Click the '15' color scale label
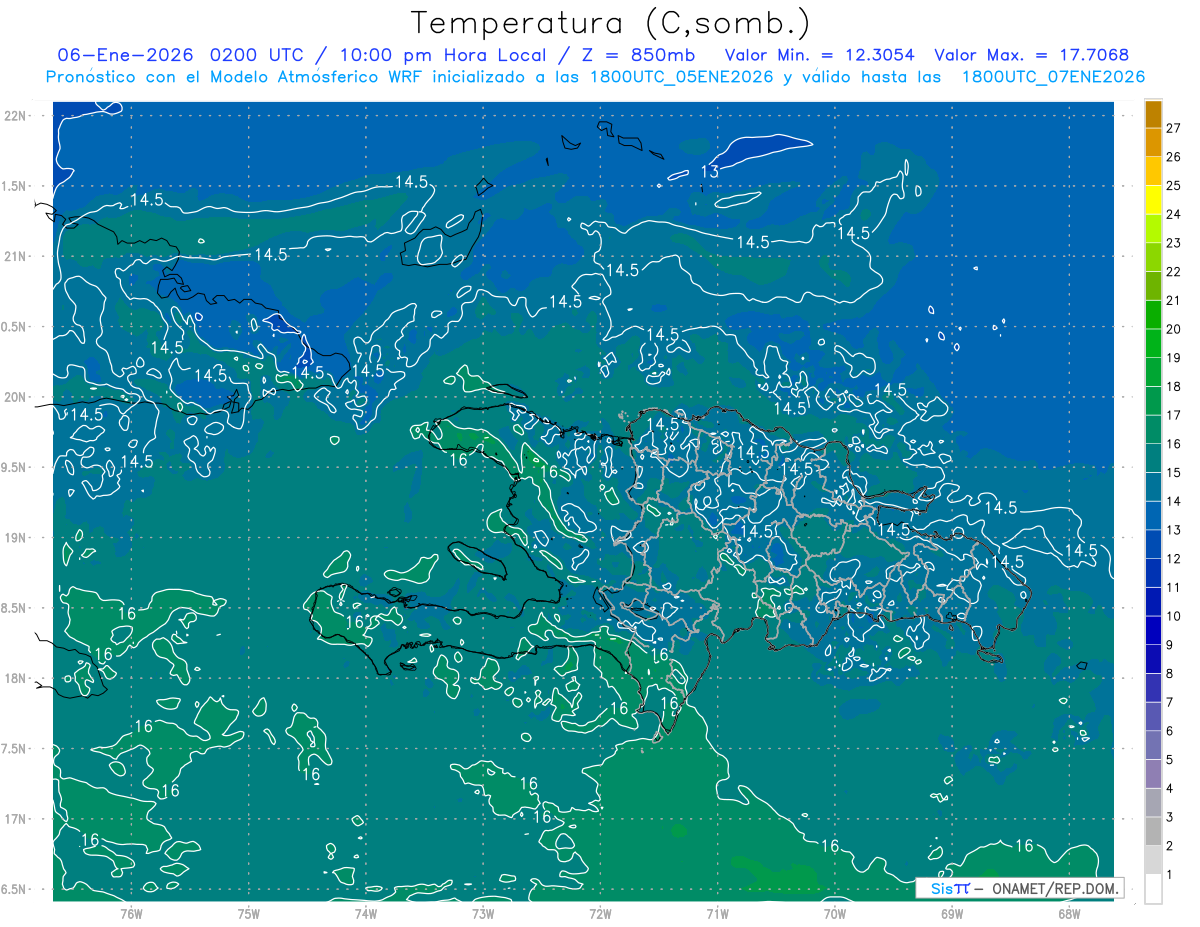The image size is (1200, 927). click(x=1173, y=472)
